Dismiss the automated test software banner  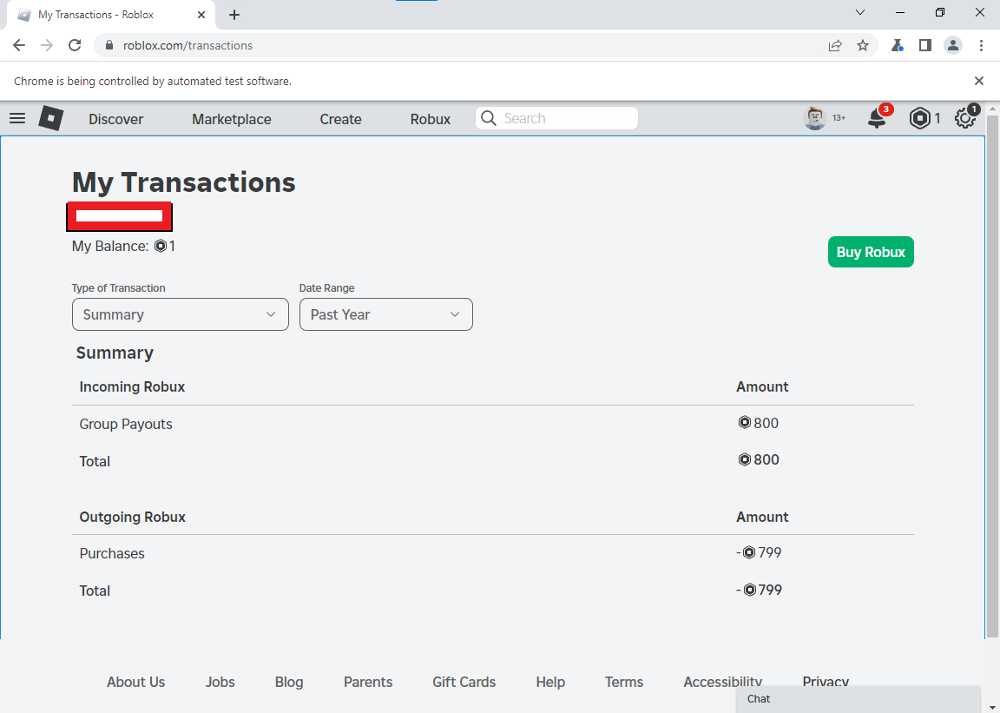pyautogui.click(x=979, y=81)
